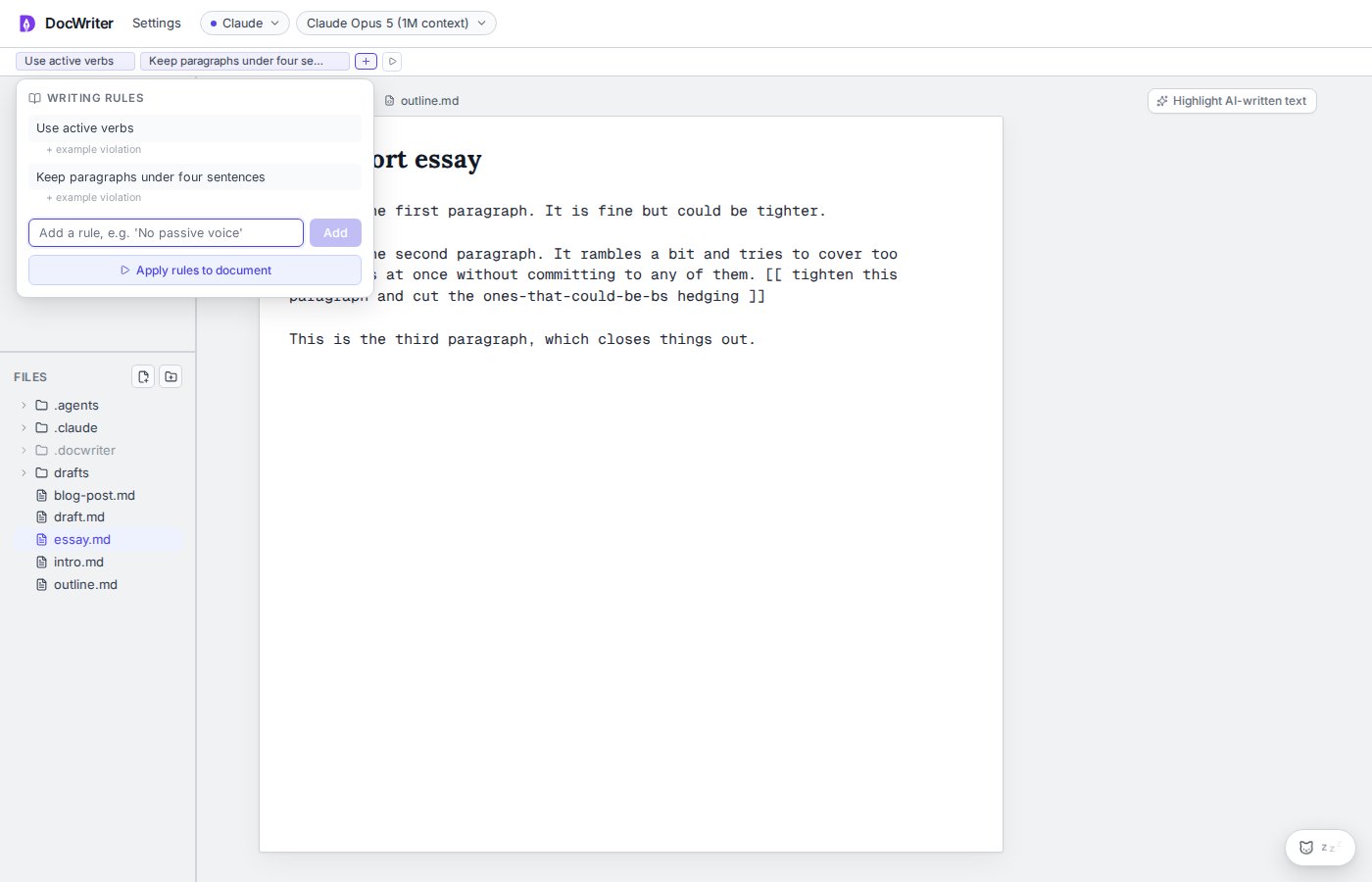Select the .docwriter folder

(98, 451)
